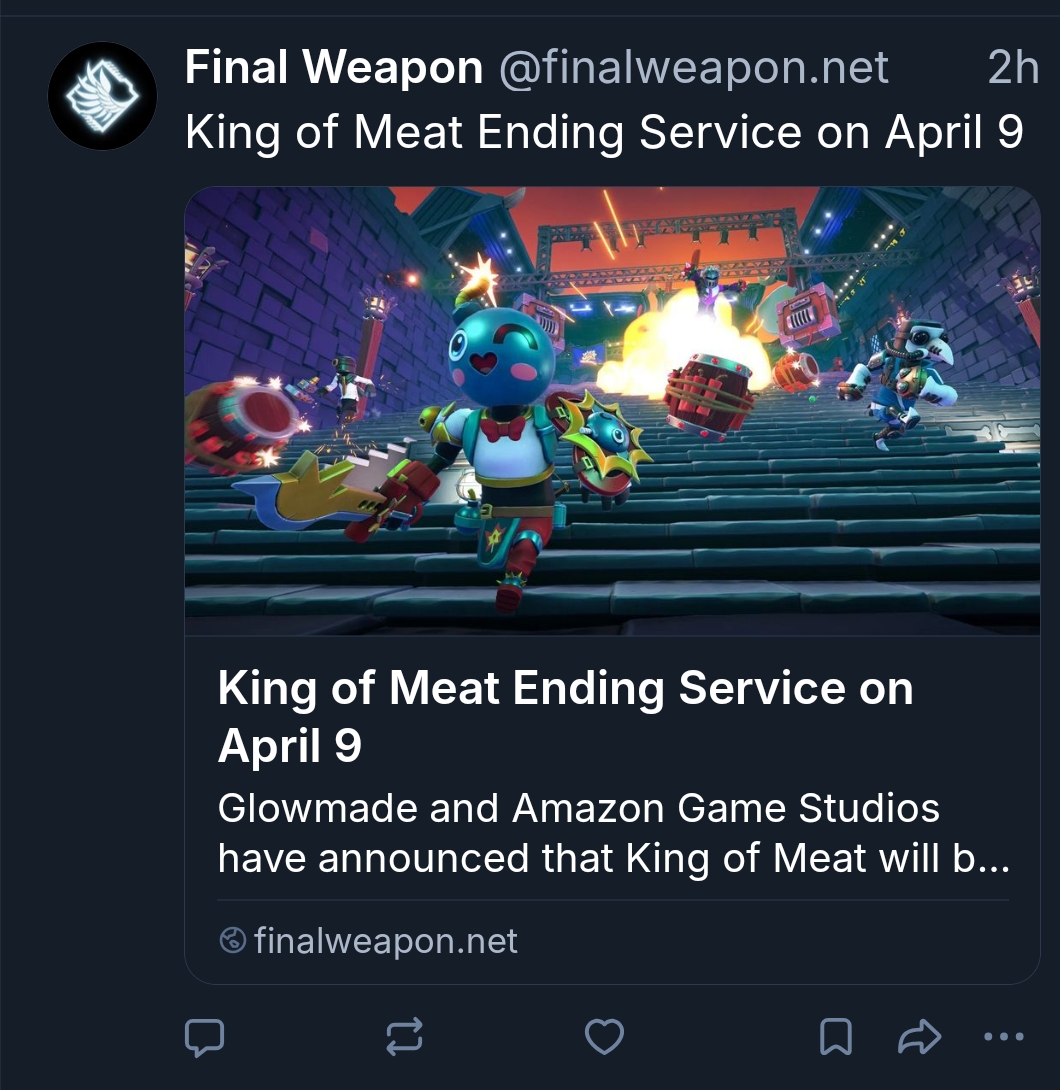The height and width of the screenshot is (1090, 1060).
Task: Share the post using the arrow icon
Action: (919, 1038)
